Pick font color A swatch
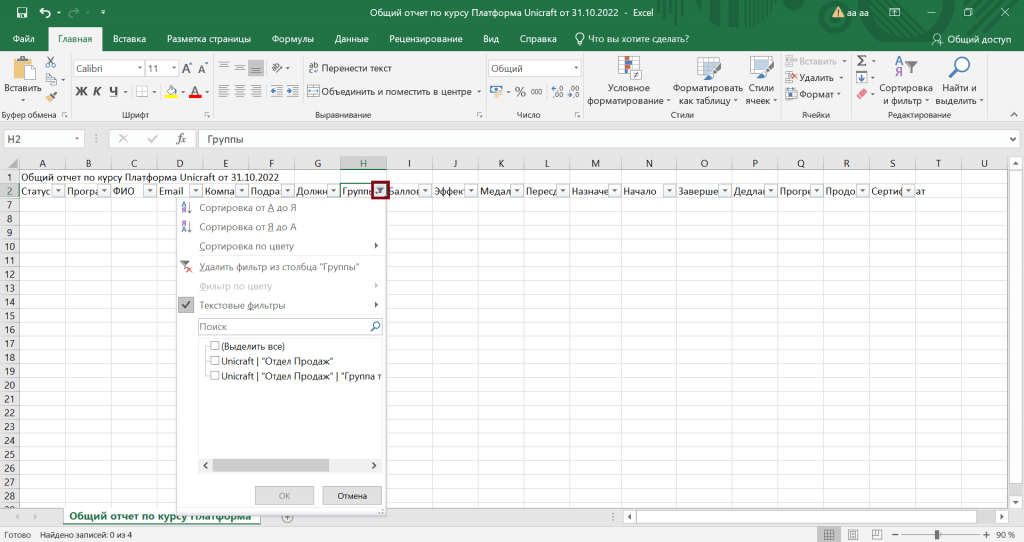 tap(195, 91)
